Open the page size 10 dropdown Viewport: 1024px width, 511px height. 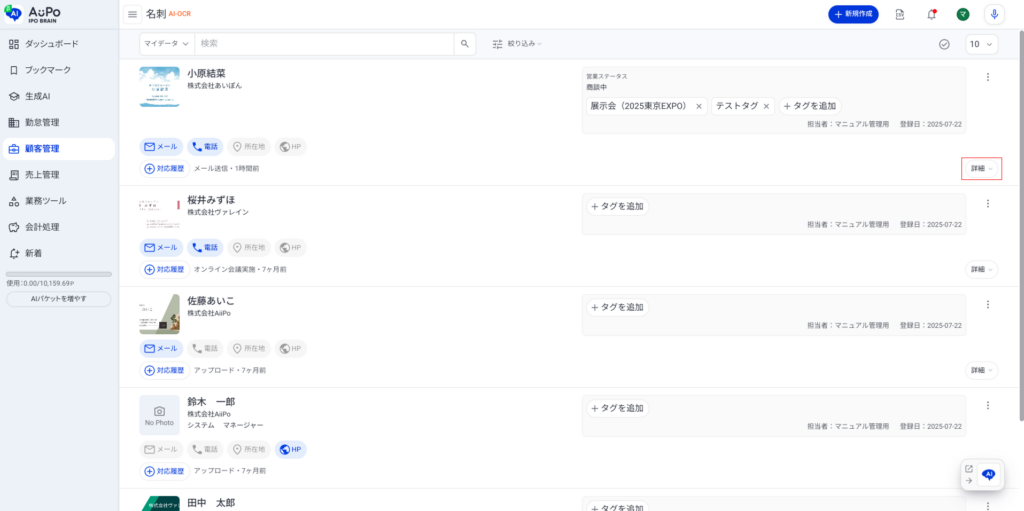tap(981, 44)
